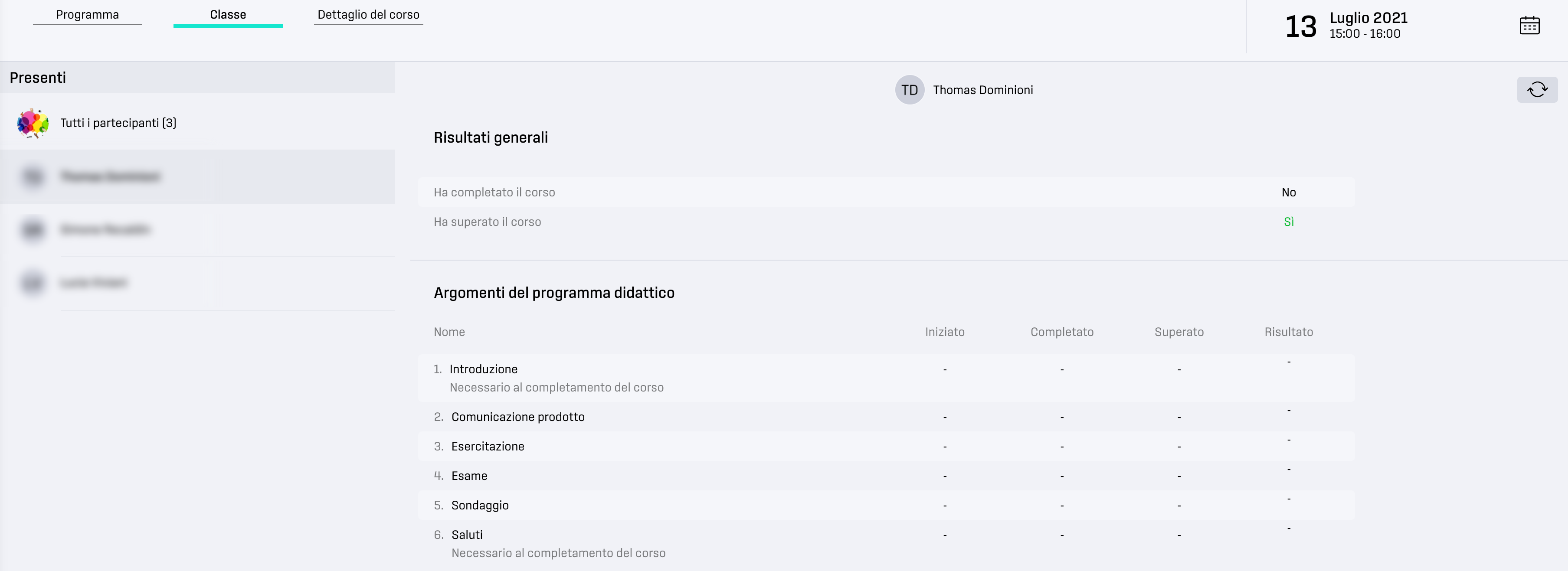Click the refresh sync icon button

(1537, 89)
